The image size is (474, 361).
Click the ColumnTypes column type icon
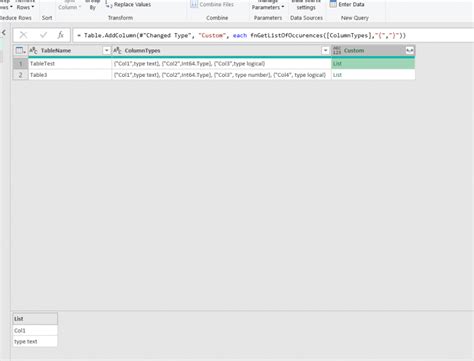tap(117, 51)
